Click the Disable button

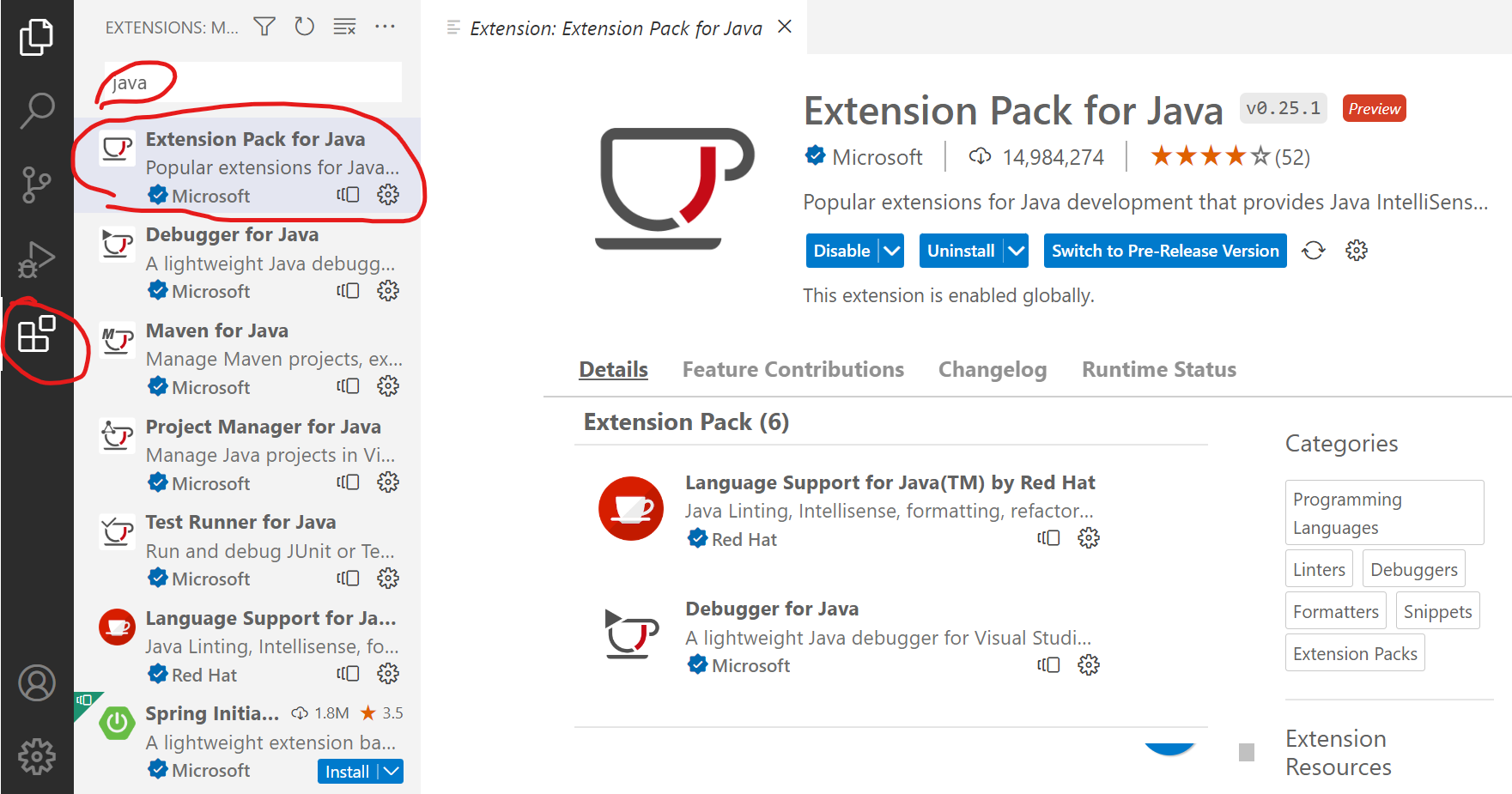point(841,251)
